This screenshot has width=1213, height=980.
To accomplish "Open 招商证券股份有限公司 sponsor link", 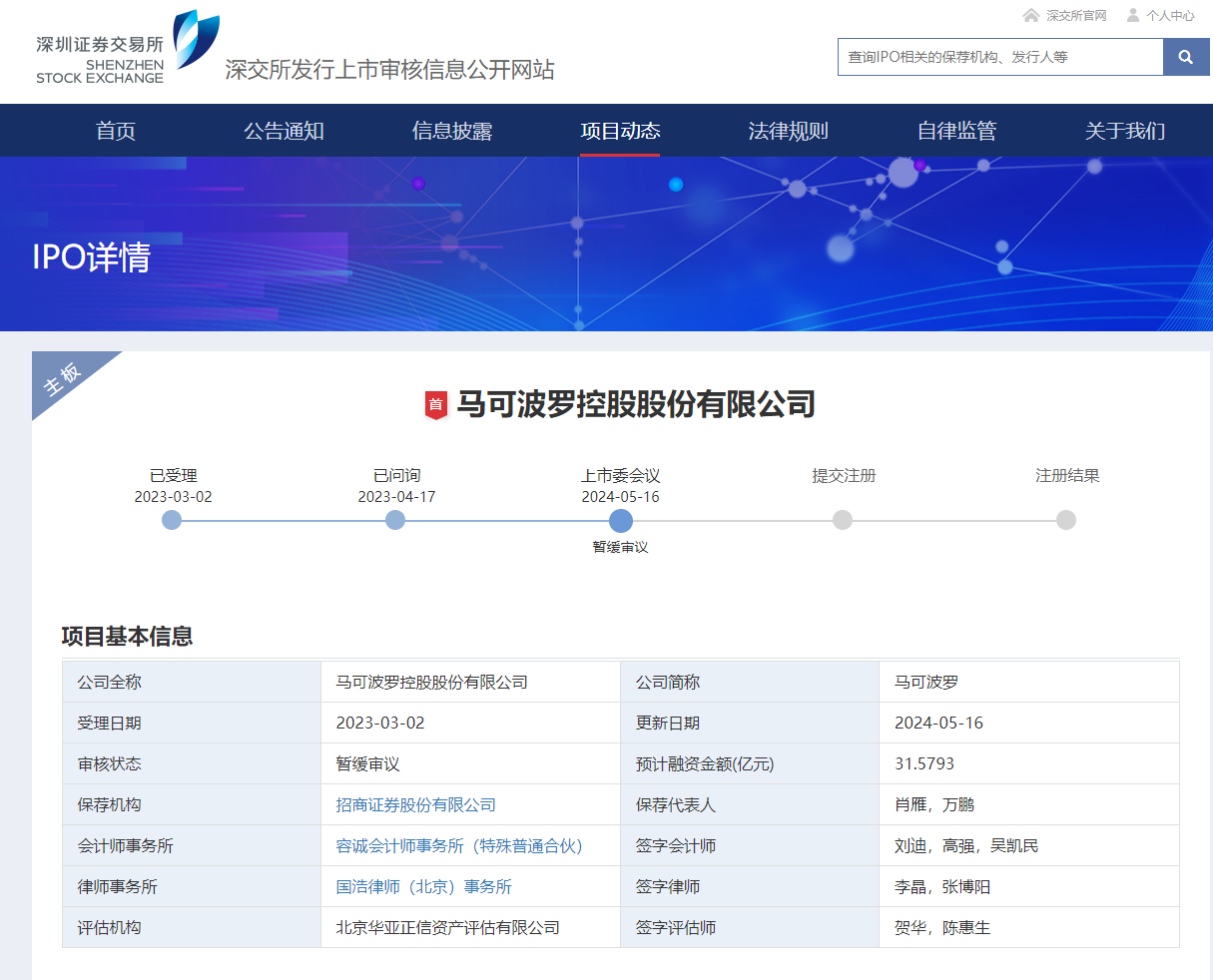I will 415,804.
